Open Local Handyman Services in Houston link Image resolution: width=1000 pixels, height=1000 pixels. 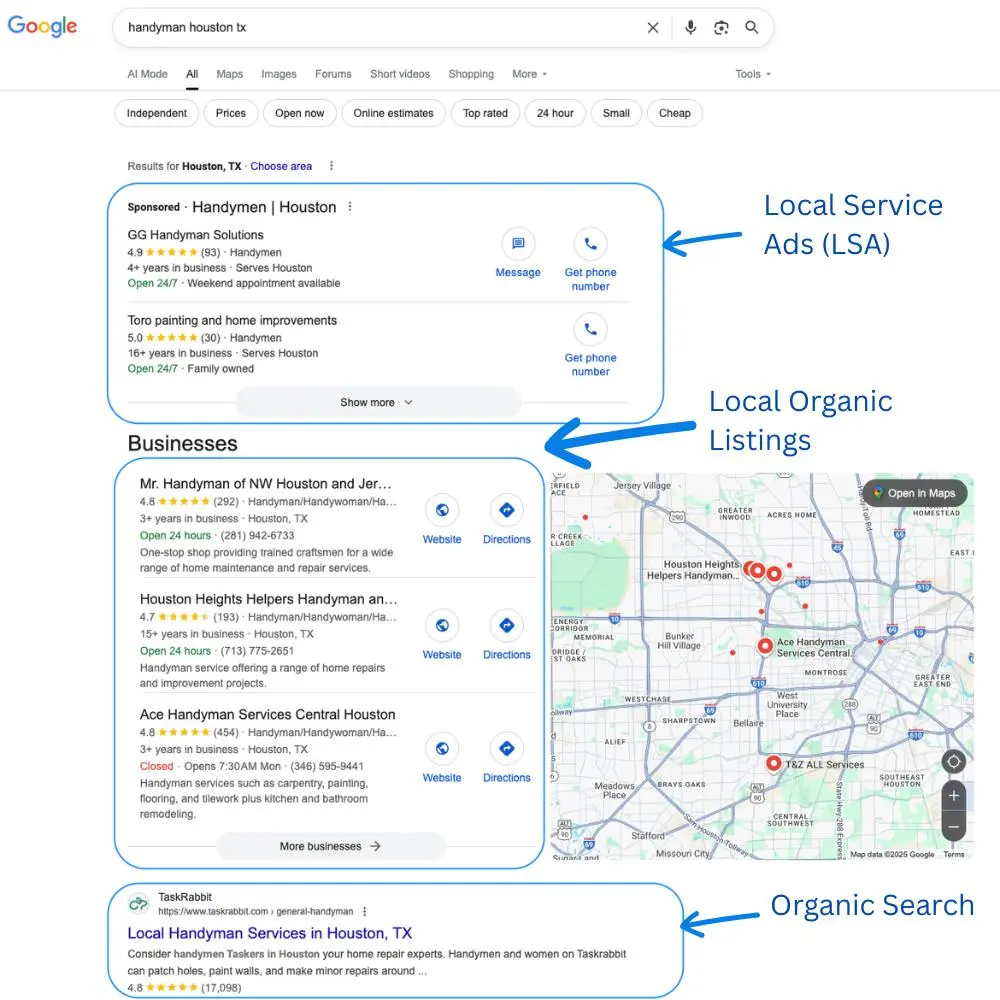pyautogui.click(x=270, y=933)
